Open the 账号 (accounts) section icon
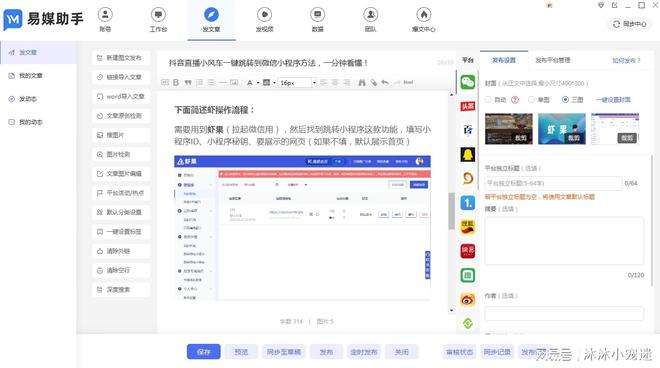 tap(105, 15)
